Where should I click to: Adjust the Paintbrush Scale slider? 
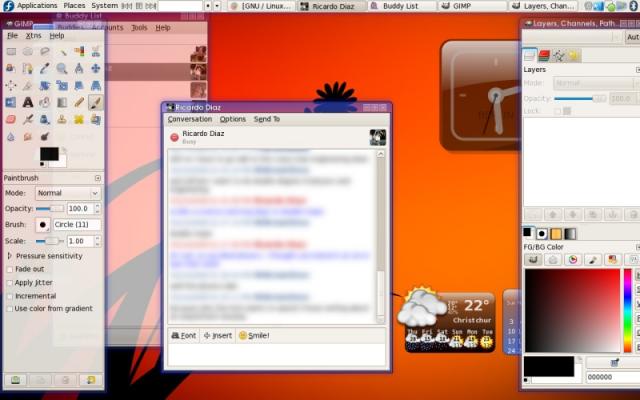[50, 241]
